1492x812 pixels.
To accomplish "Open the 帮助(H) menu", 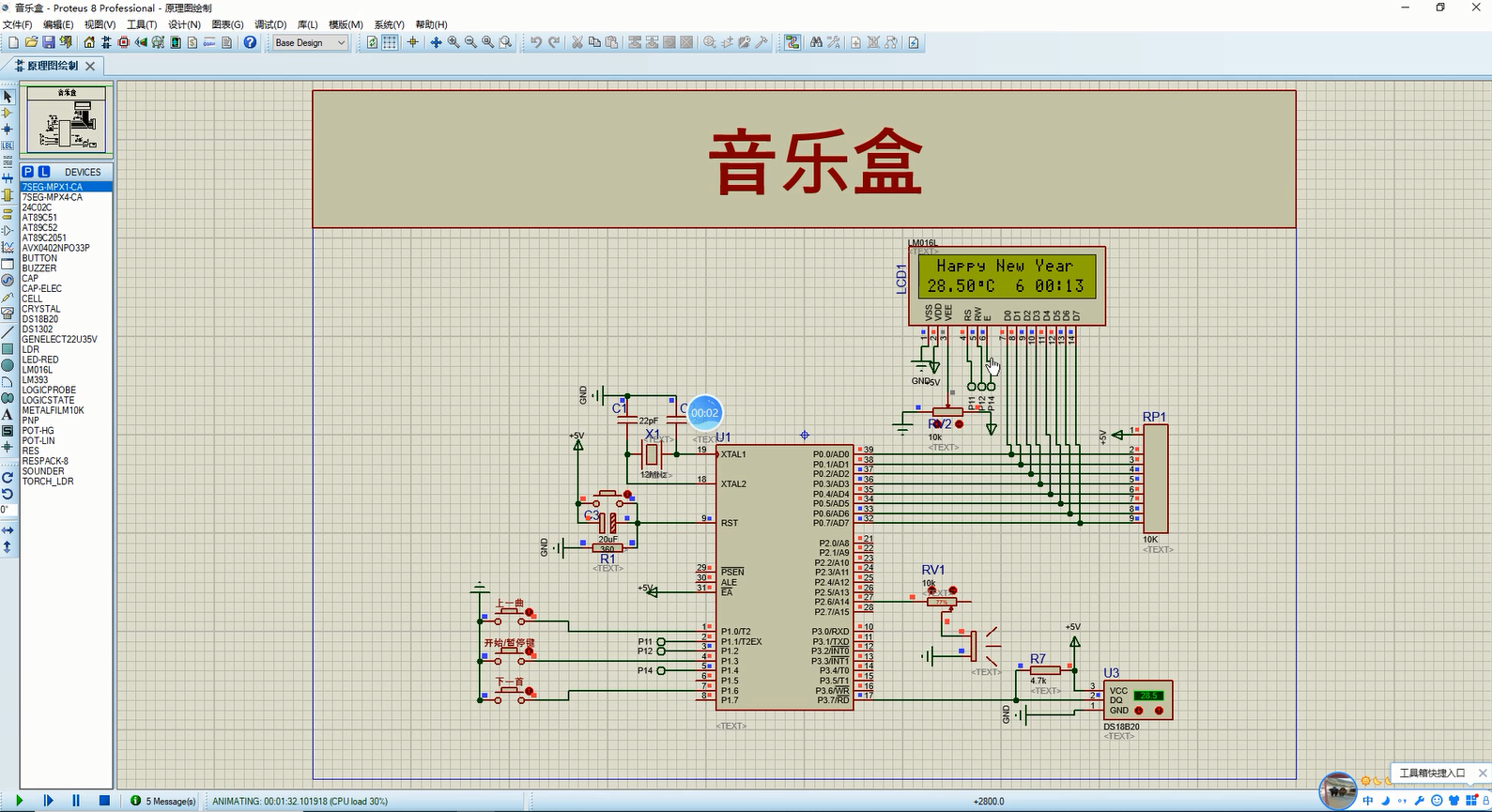I will tap(431, 24).
